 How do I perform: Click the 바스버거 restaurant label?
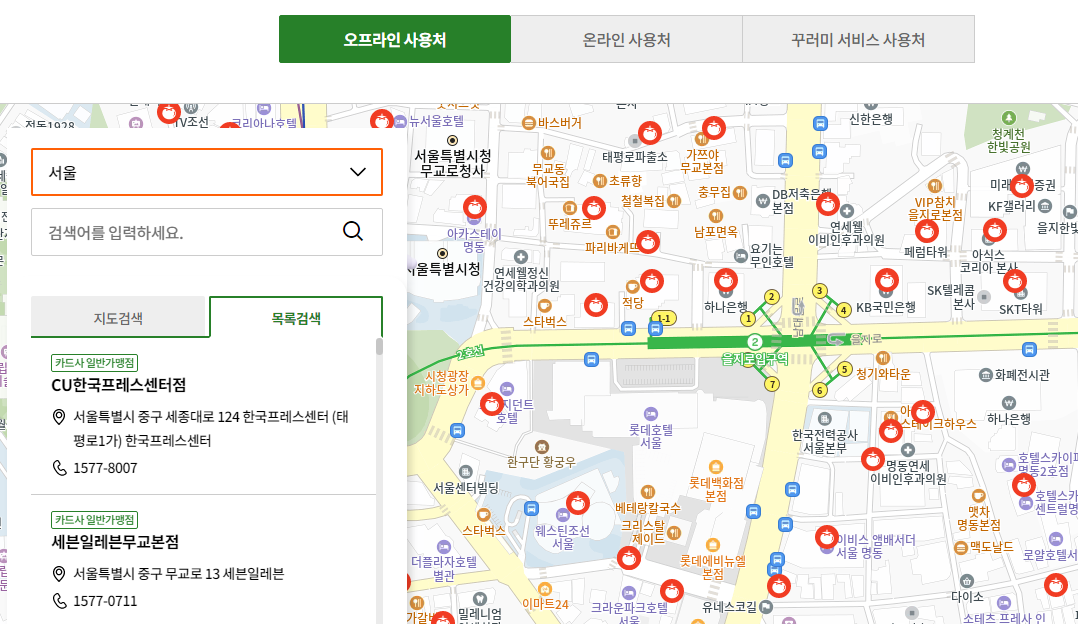559,123
